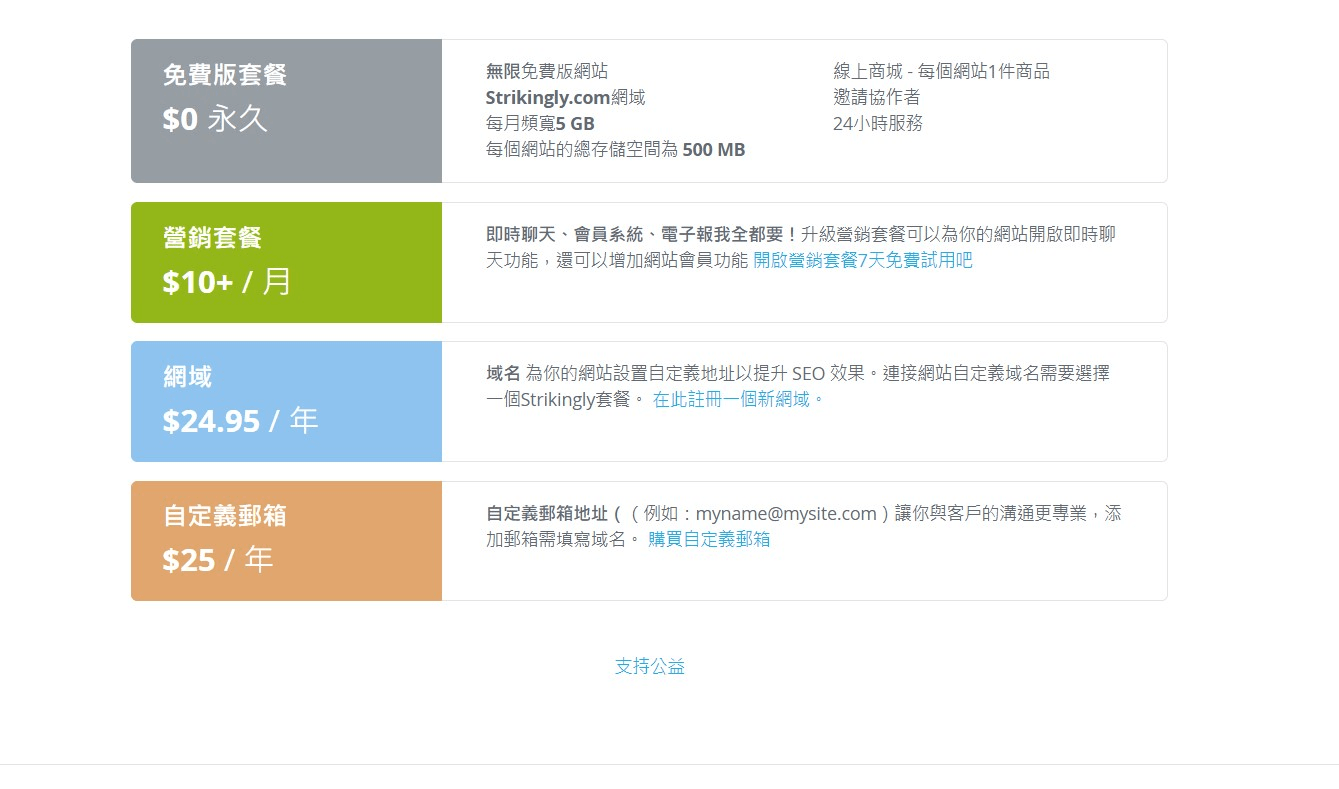The width and height of the screenshot is (1339, 789).
Task: Select the green 營銷套餐 plan card
Action: click(x=286, y=262)
